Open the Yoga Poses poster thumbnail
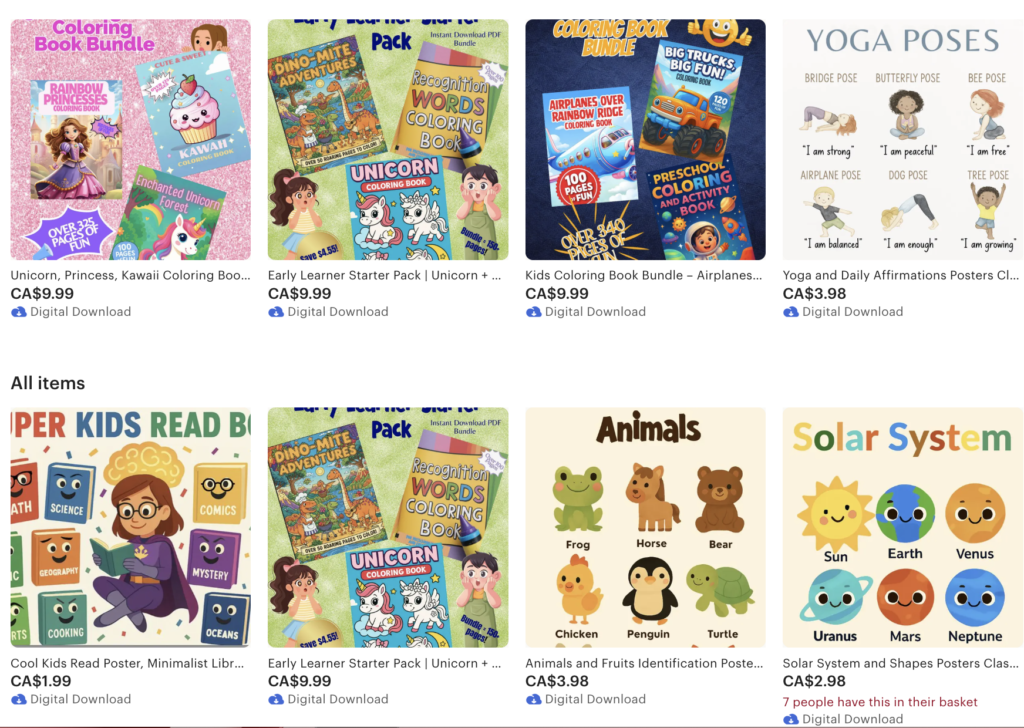Image resolution: width=1024 pixels, height=728 pixels. coord(903,140)
